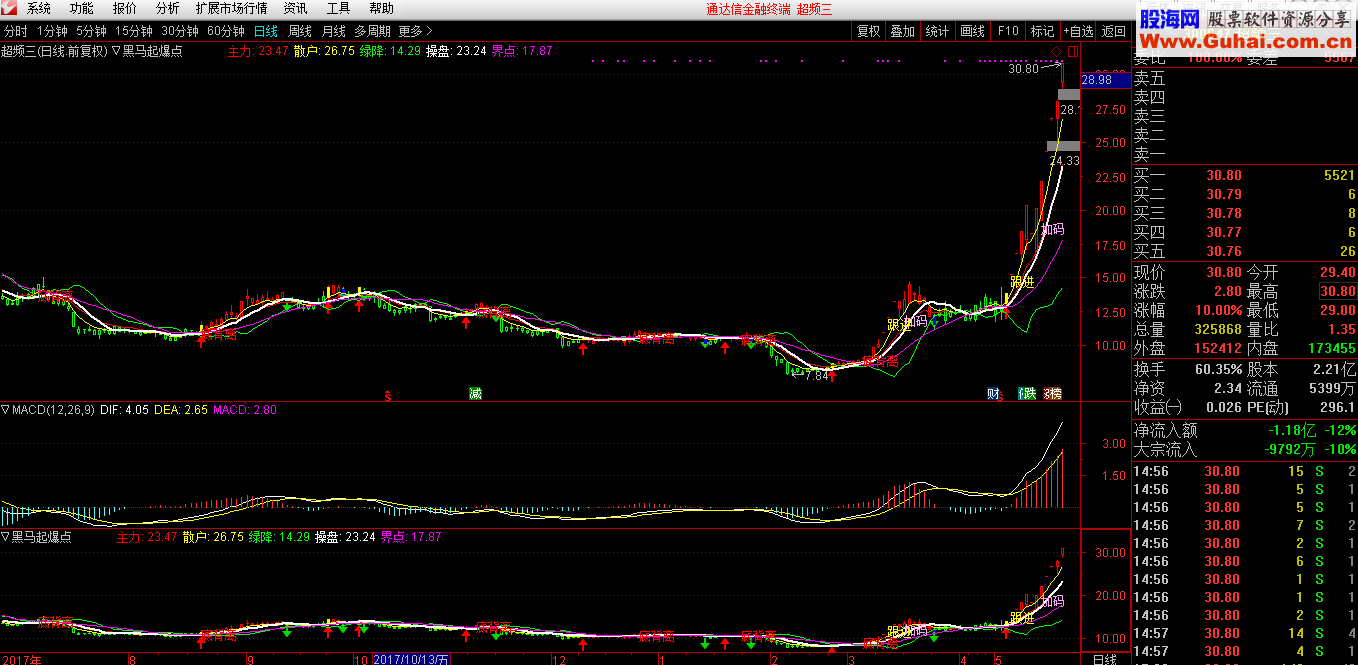Viewport: 1358px width, 665px height.
Task: Select the 15分钟 period tab
Action: tap(134, 31)
